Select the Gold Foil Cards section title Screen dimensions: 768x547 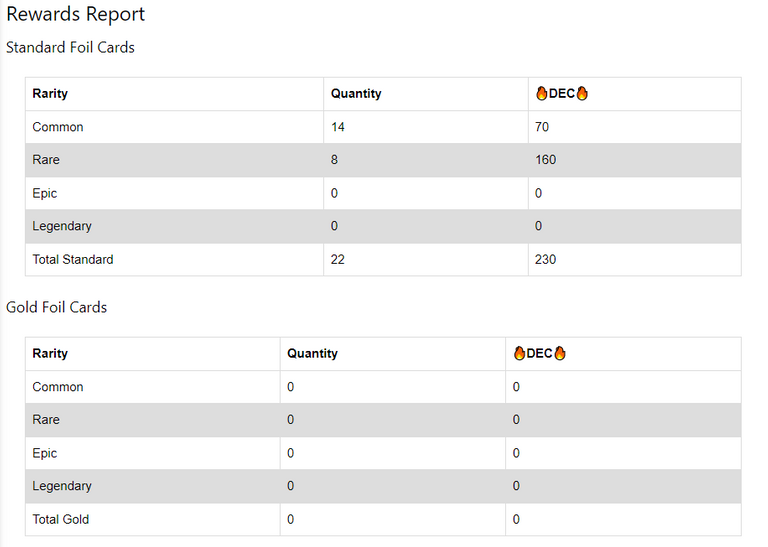(56, 307)
